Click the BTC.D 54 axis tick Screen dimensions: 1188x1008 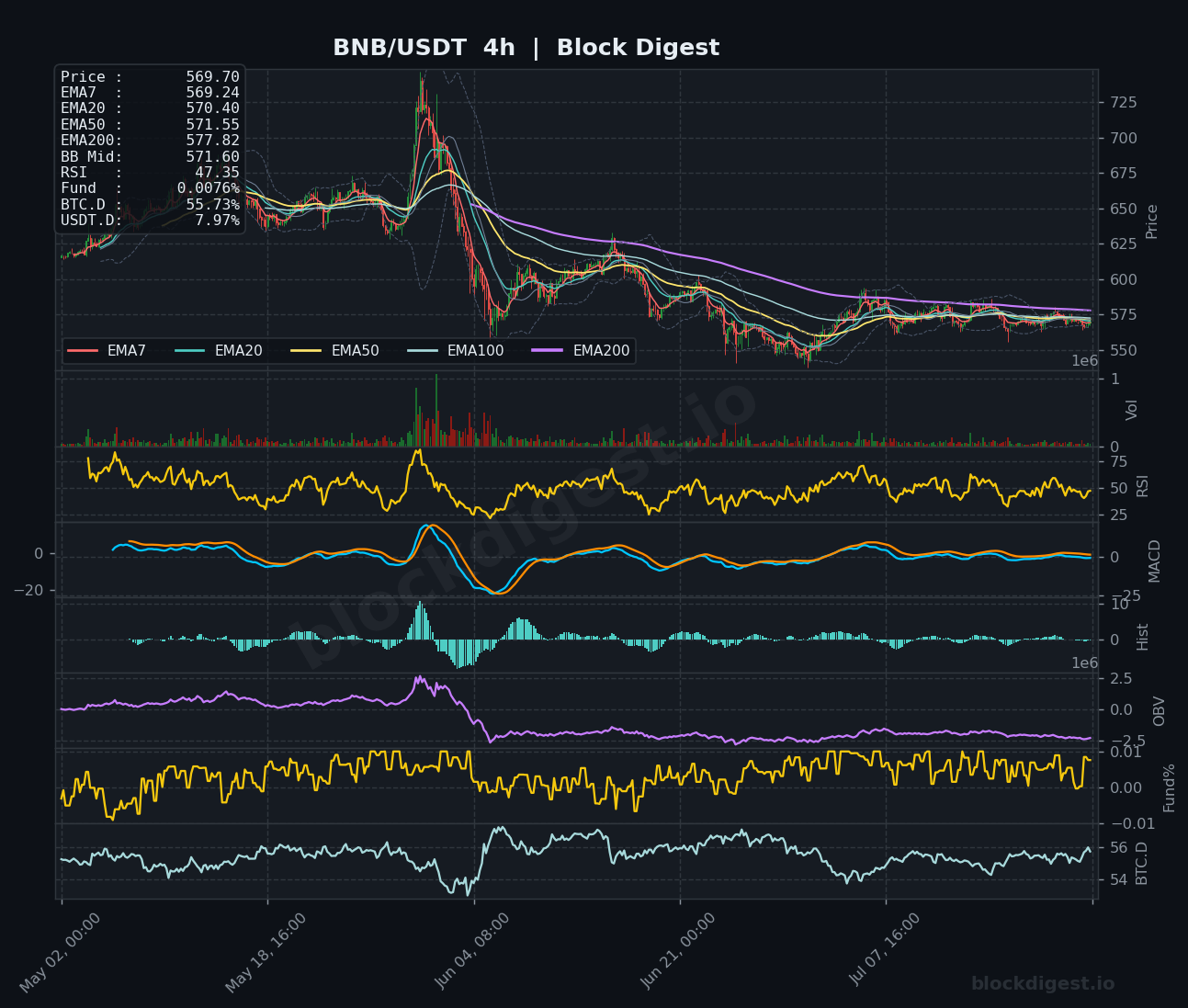1119,880
